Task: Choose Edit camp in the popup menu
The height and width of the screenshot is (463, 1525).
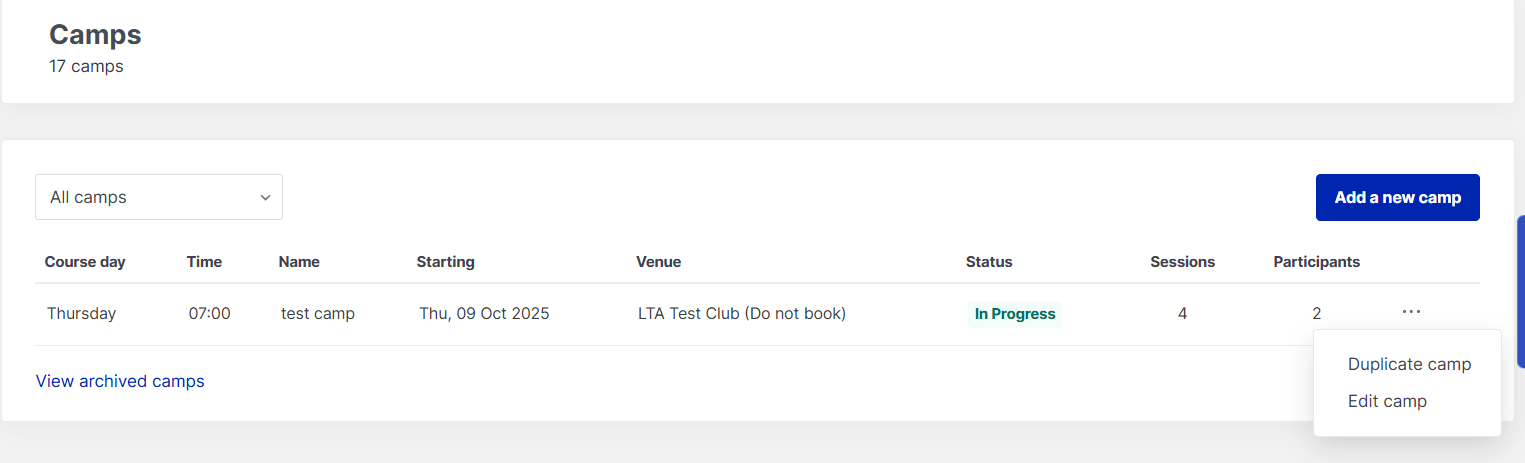Action: pos(1387,401)
